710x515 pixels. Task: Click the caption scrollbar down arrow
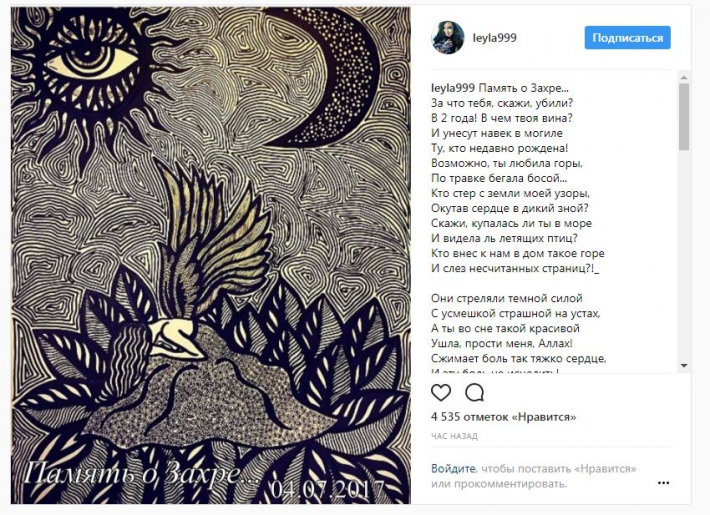tap(684, 366)
